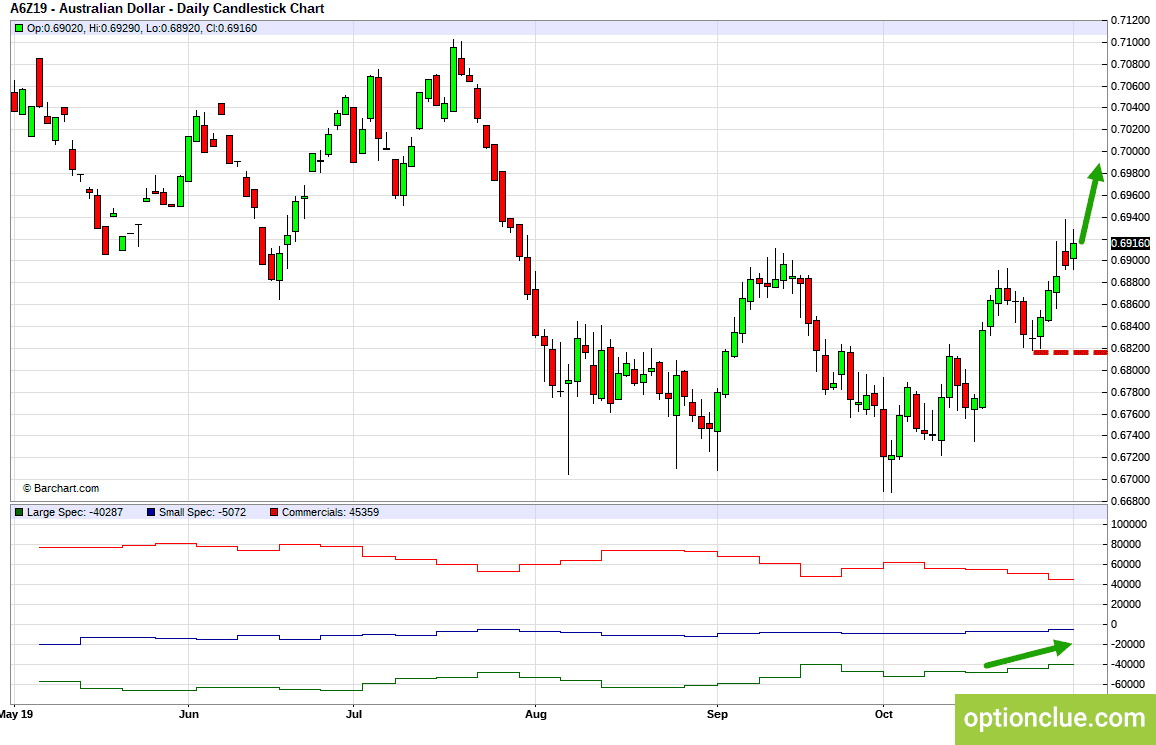Click the 0.71200 price axis label

point(1130,21)
